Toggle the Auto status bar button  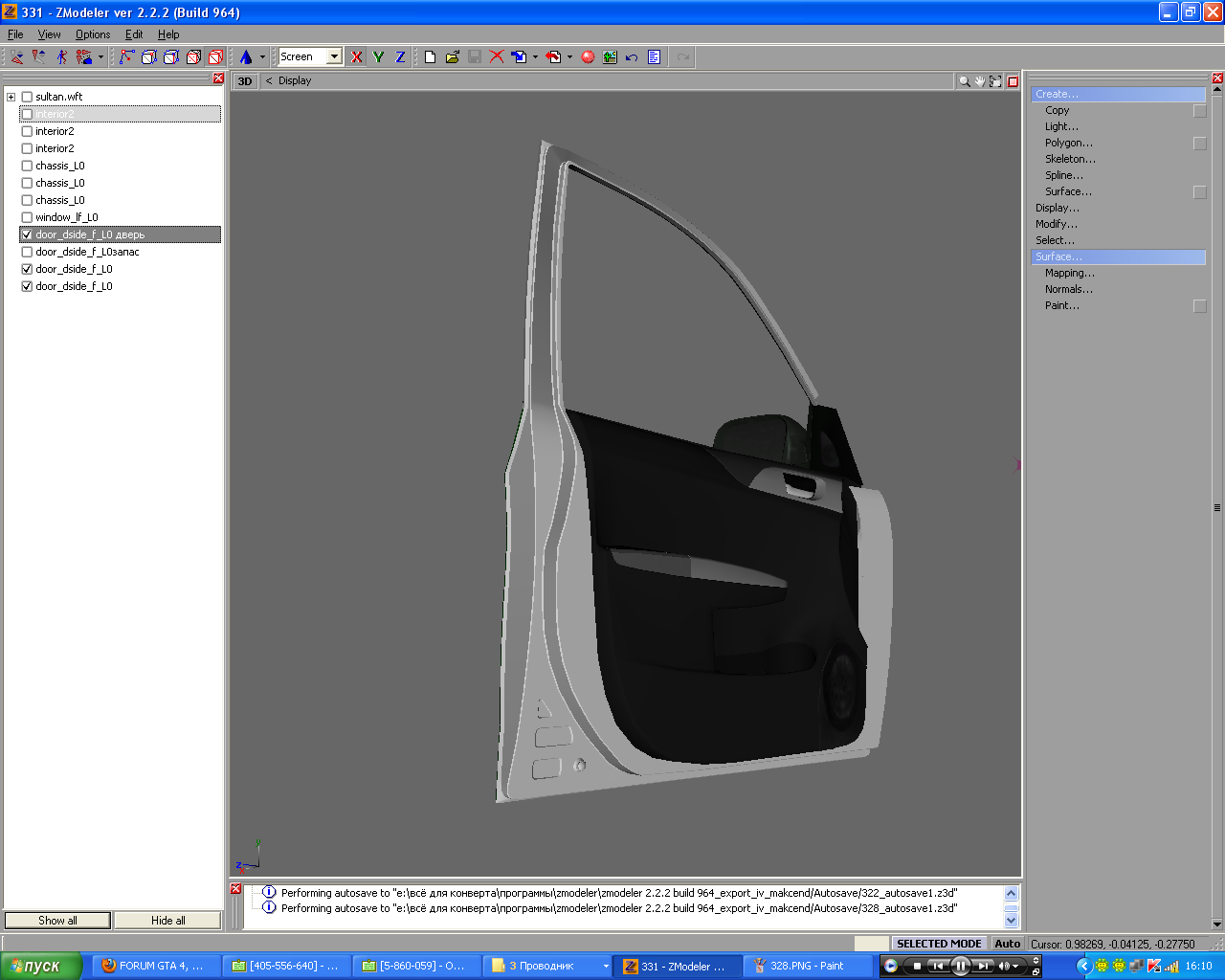tap(1008, 944)
